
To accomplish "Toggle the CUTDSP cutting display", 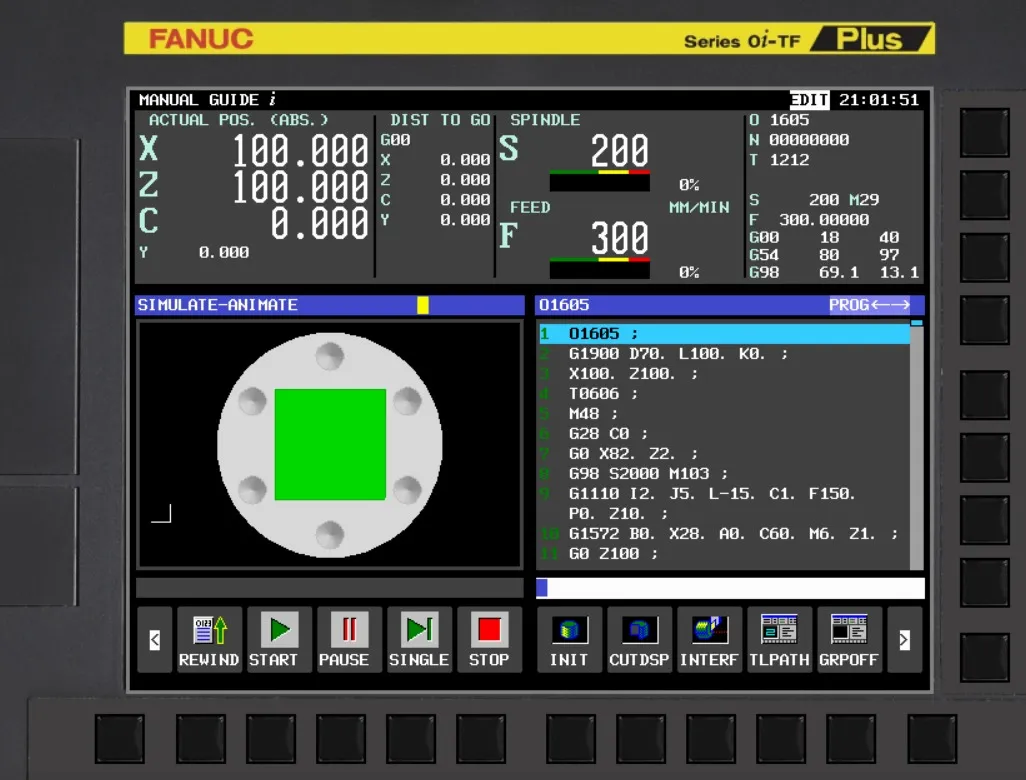I will coord(639,639).
